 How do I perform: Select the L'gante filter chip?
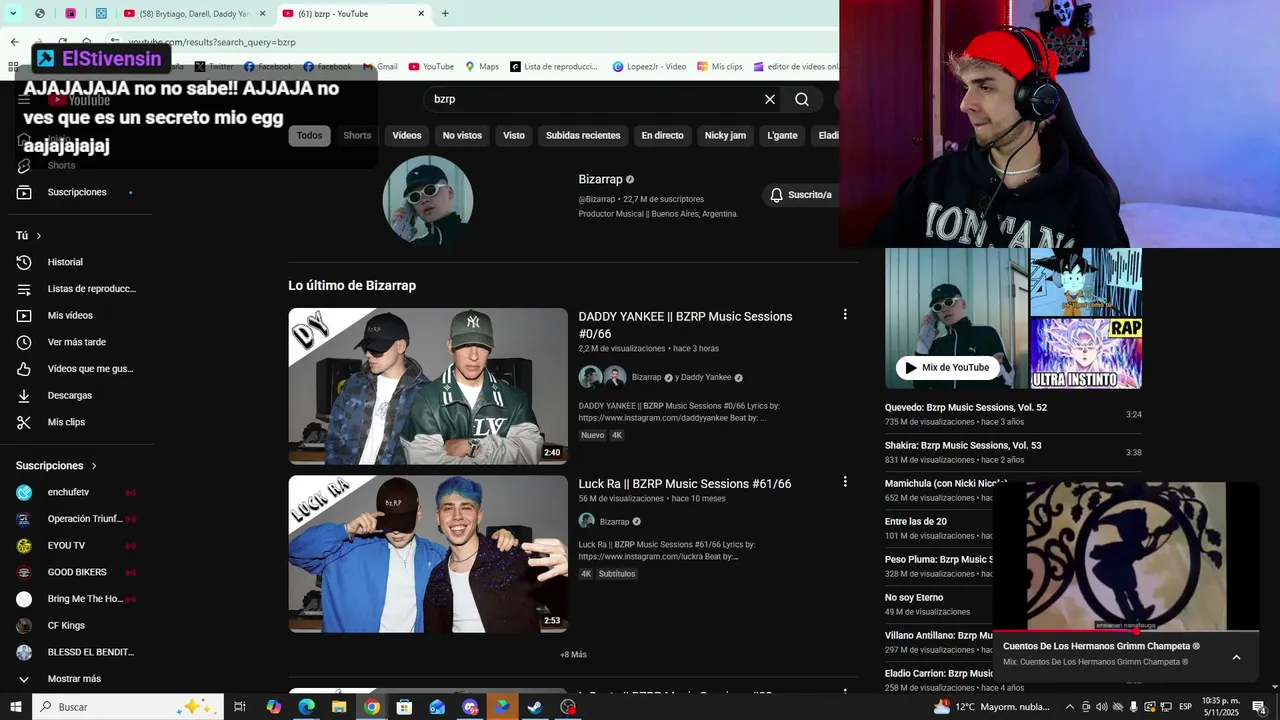coord(782,135)
